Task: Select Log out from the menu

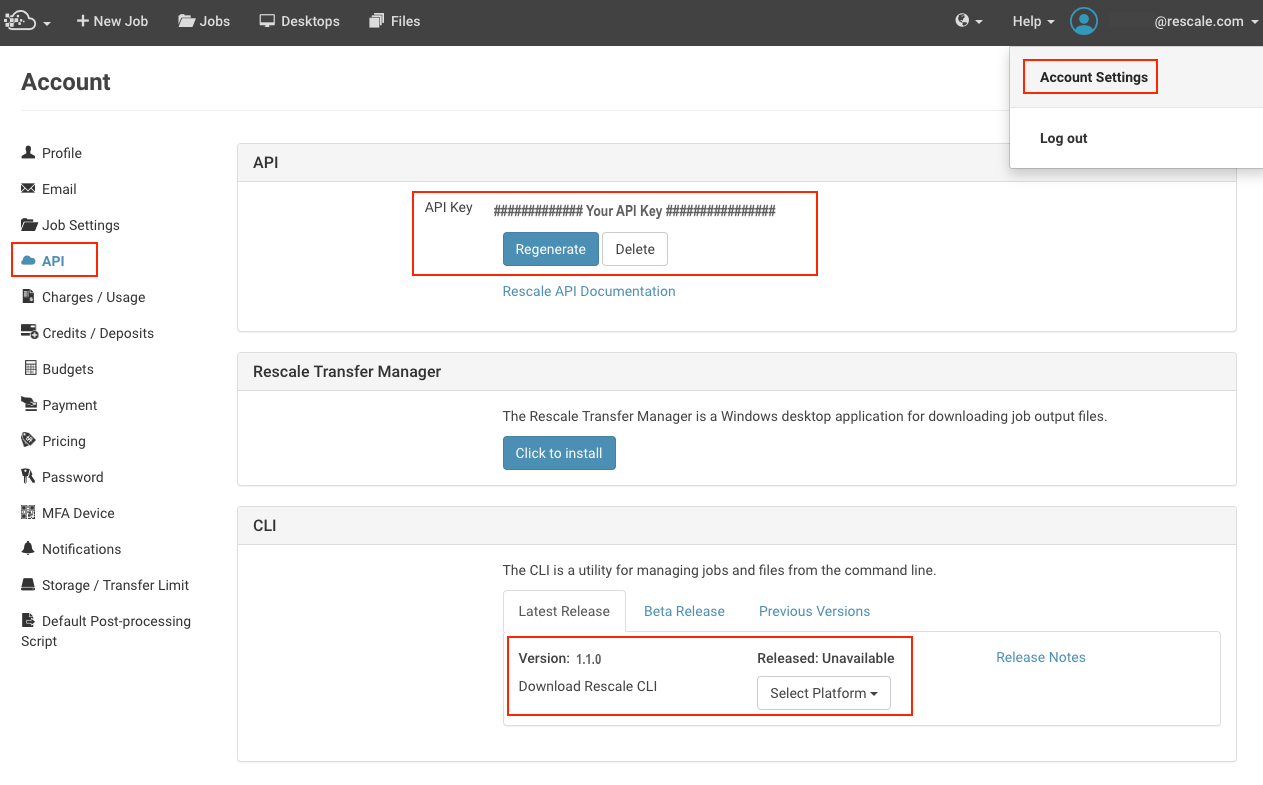Action: (x=1063, y=138)
